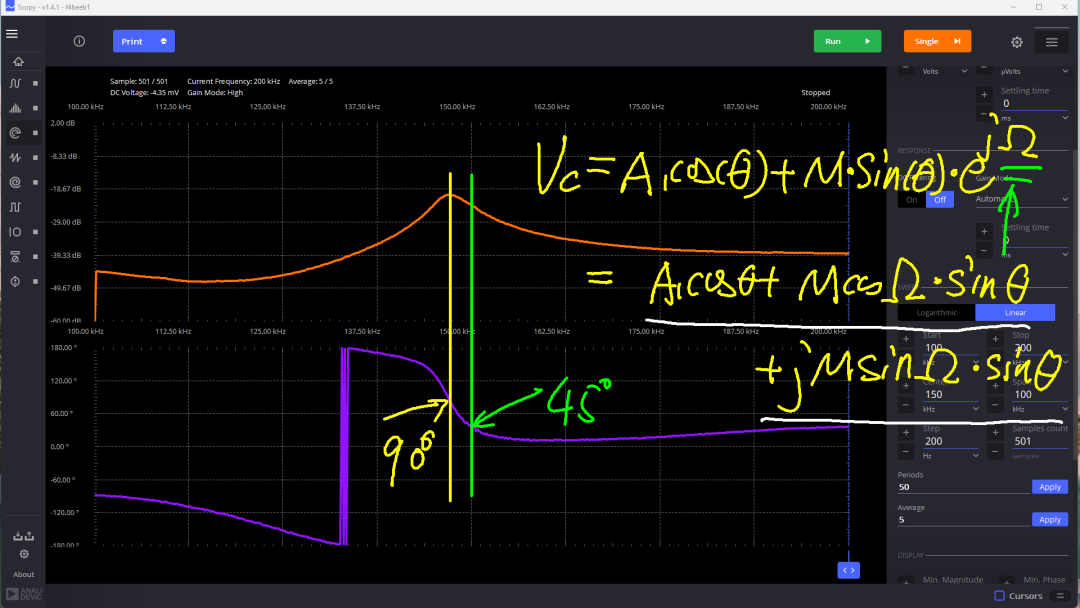
Task: Open the Gain Mode Automatic dropdown
Action: tap(1022, 199)
